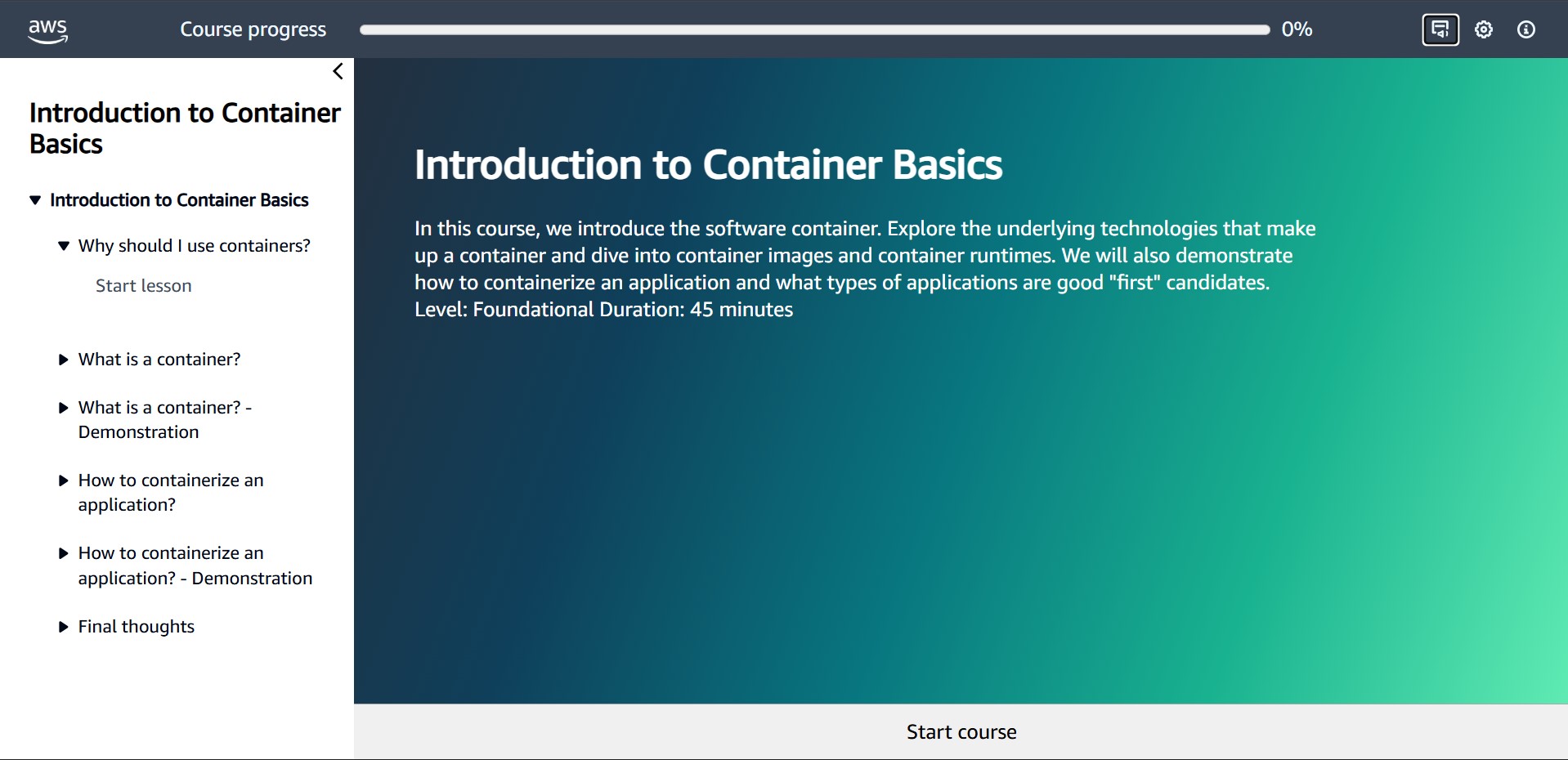Expand the What is a container? - Demonstration arrow

tap(64, 408)
